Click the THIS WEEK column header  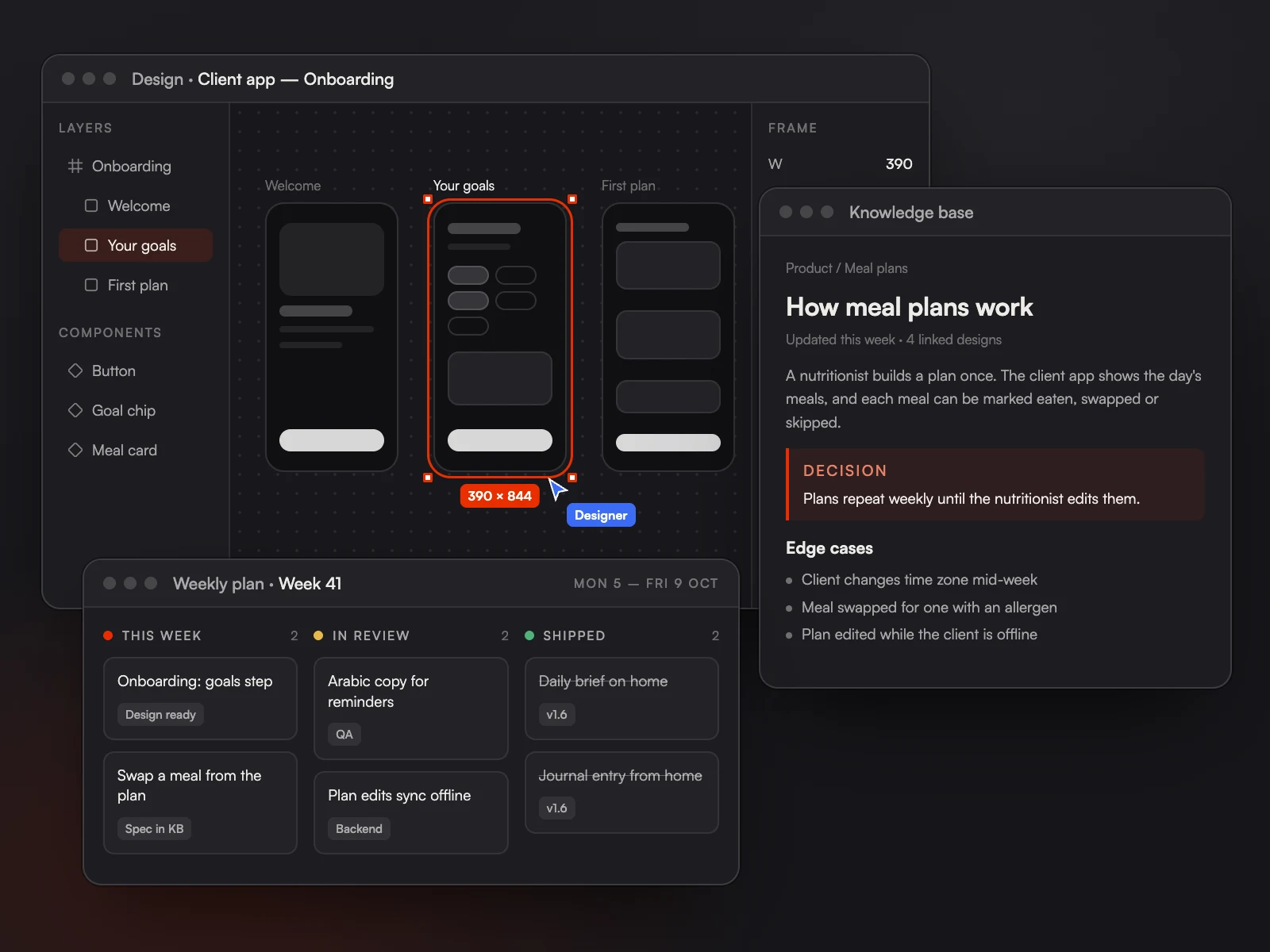click(162, 635)
